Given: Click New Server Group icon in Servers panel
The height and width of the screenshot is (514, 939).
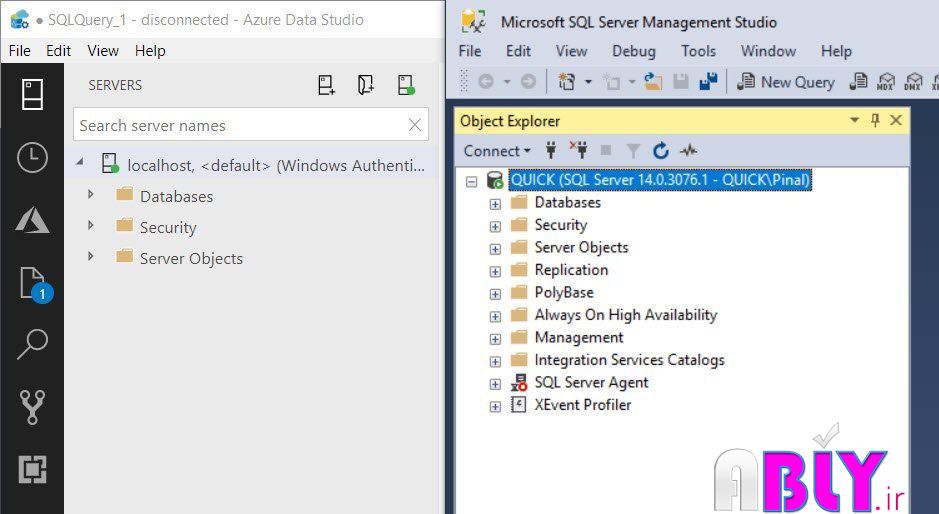Looking at the screenshot, I should point(366,85).
